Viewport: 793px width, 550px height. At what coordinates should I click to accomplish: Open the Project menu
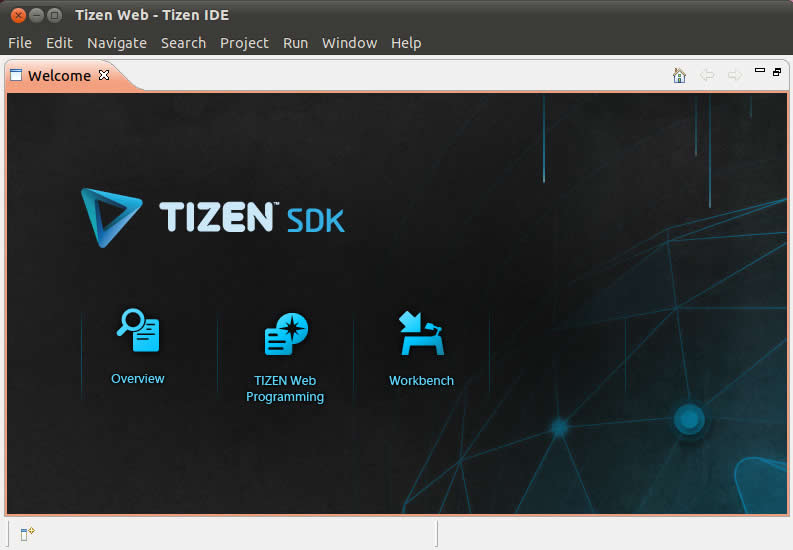click(244, 43)
